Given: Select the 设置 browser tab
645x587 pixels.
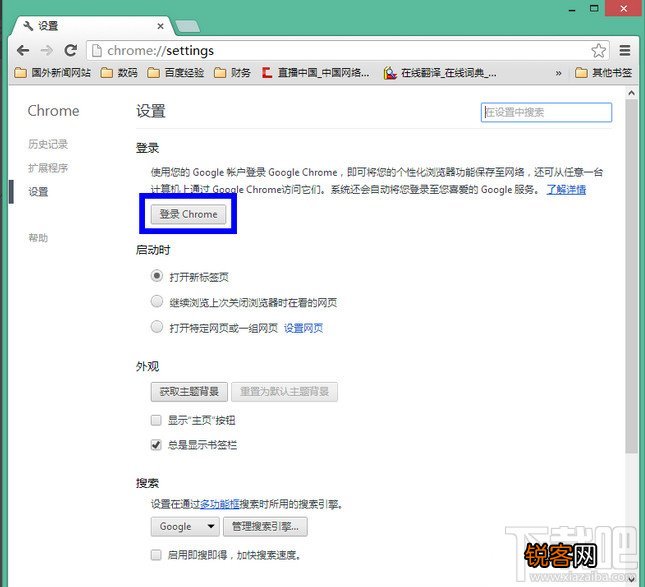Looking at the screenshot, I should click(90, 26).
